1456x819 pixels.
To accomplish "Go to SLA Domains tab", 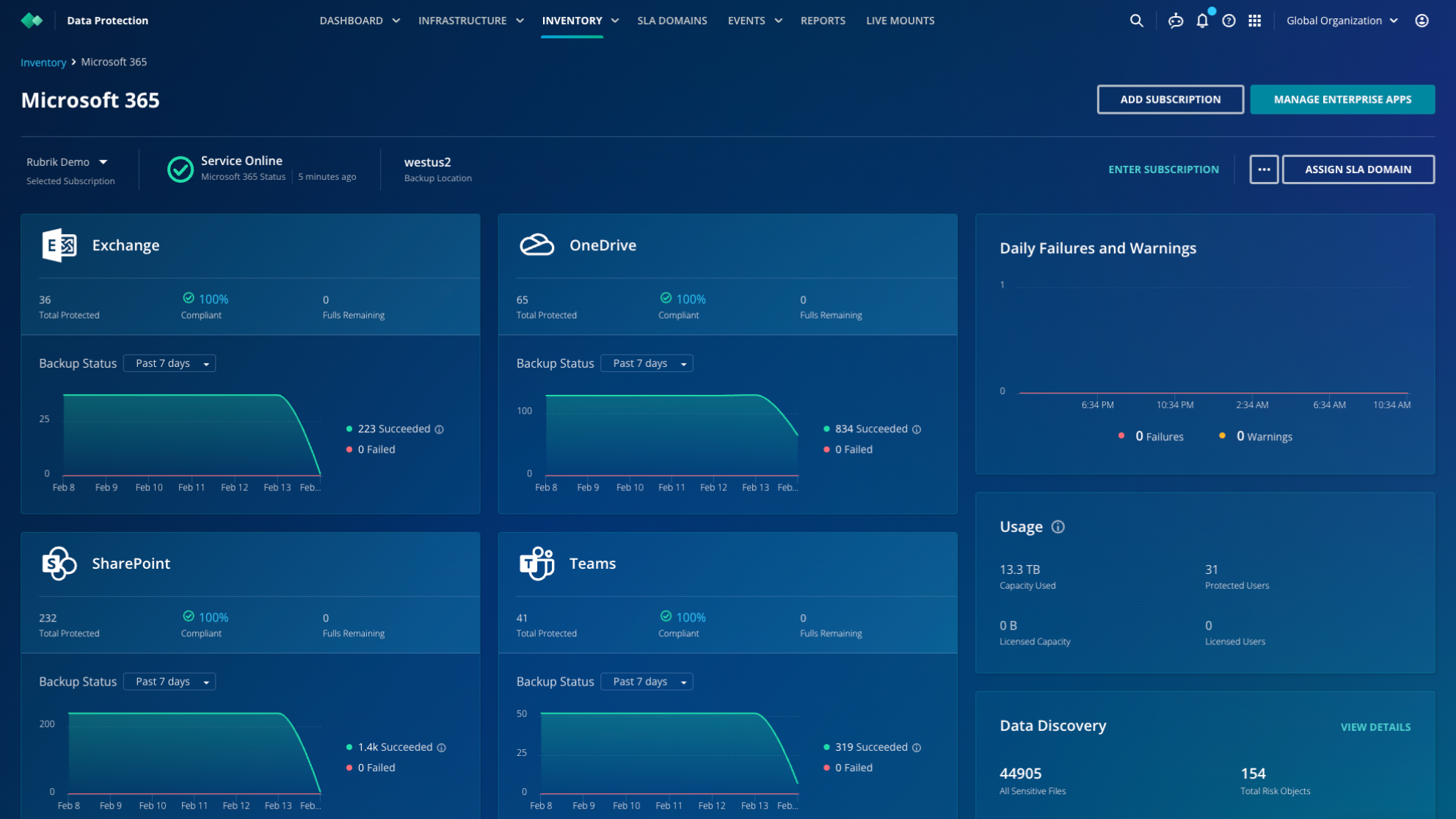I will 672,21.
